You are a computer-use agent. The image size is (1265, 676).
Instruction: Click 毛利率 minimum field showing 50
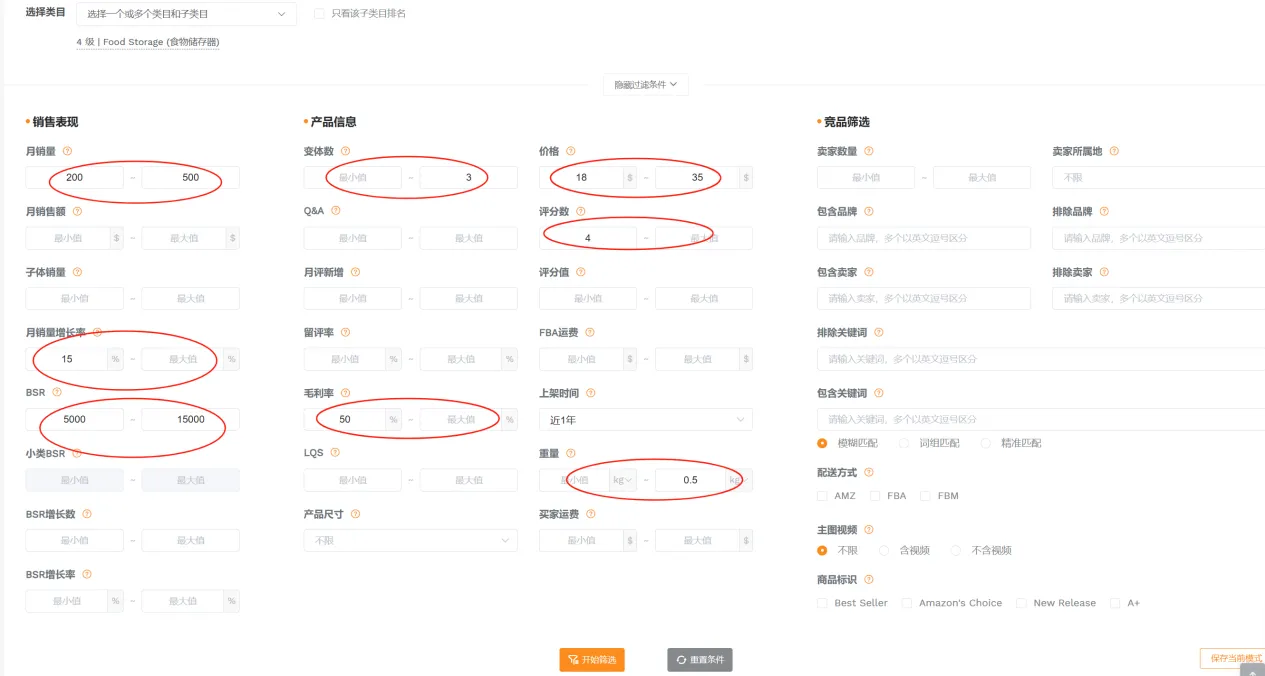[x=345, y=420]
